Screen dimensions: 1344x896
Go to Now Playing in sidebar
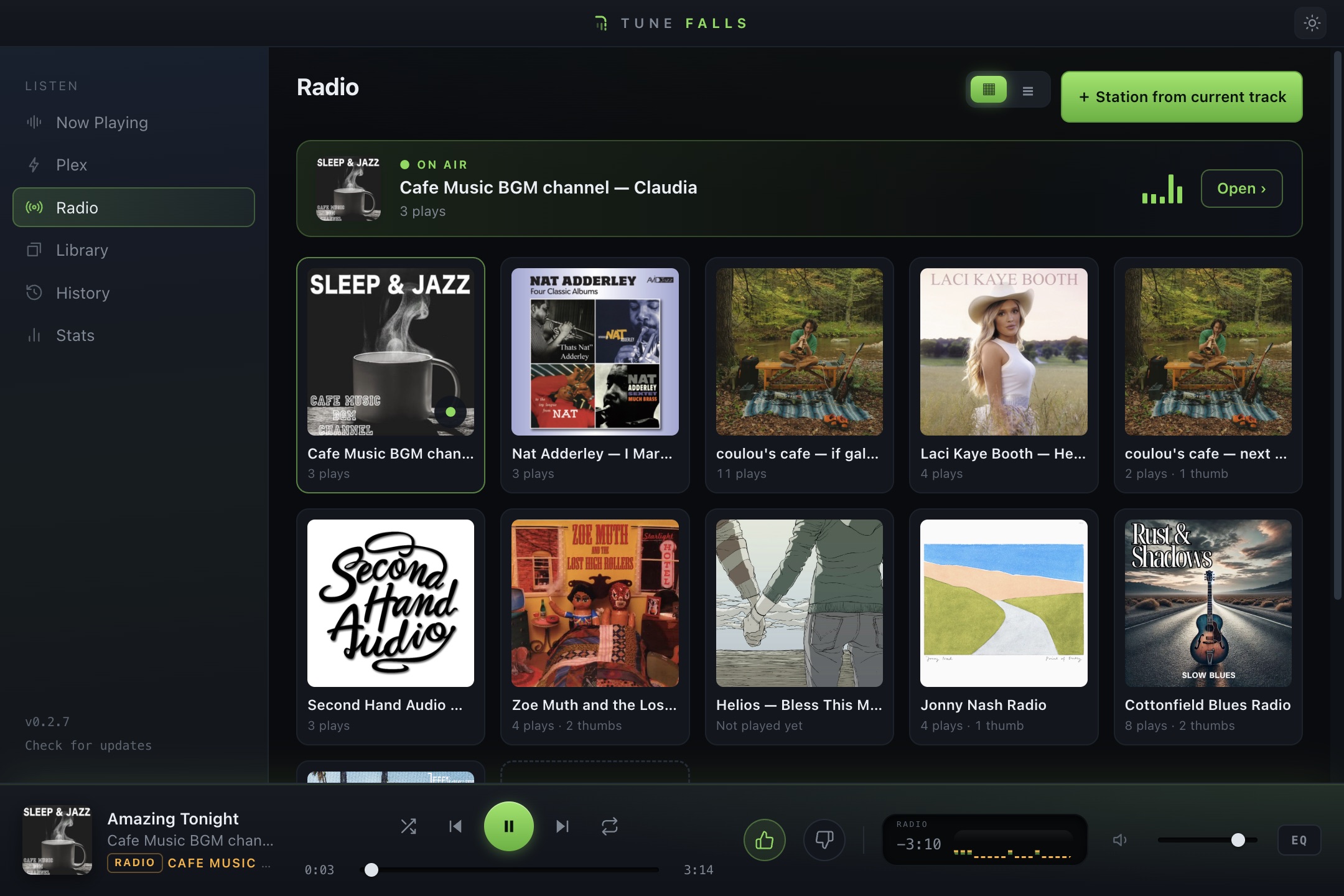pos(134,123)
